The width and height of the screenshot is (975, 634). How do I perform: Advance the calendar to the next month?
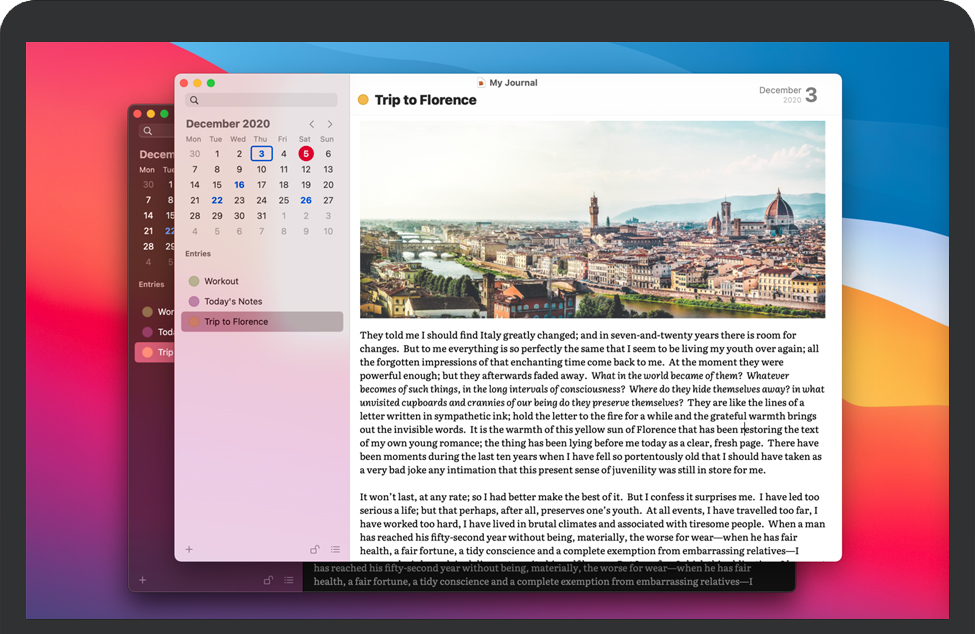(330, 124)
